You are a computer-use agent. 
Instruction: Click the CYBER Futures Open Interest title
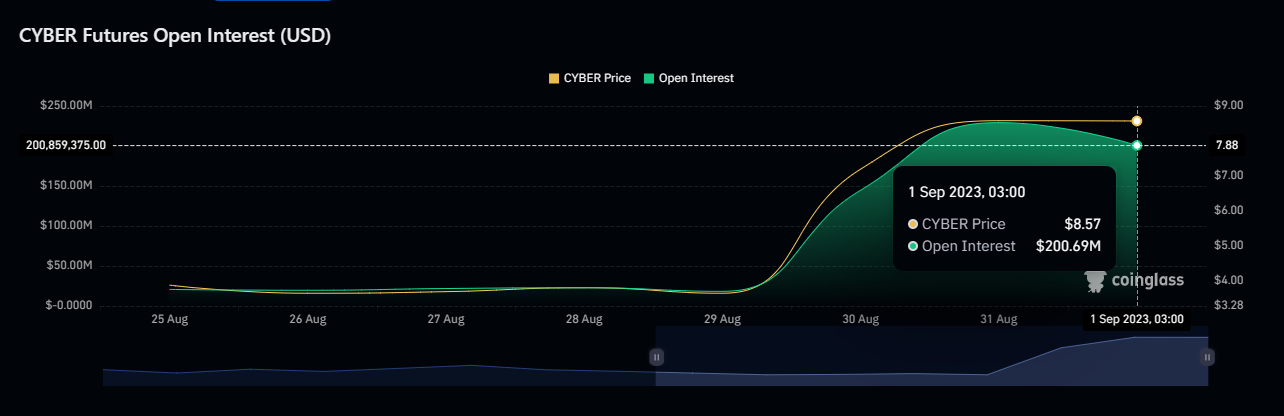coord(175,36)
